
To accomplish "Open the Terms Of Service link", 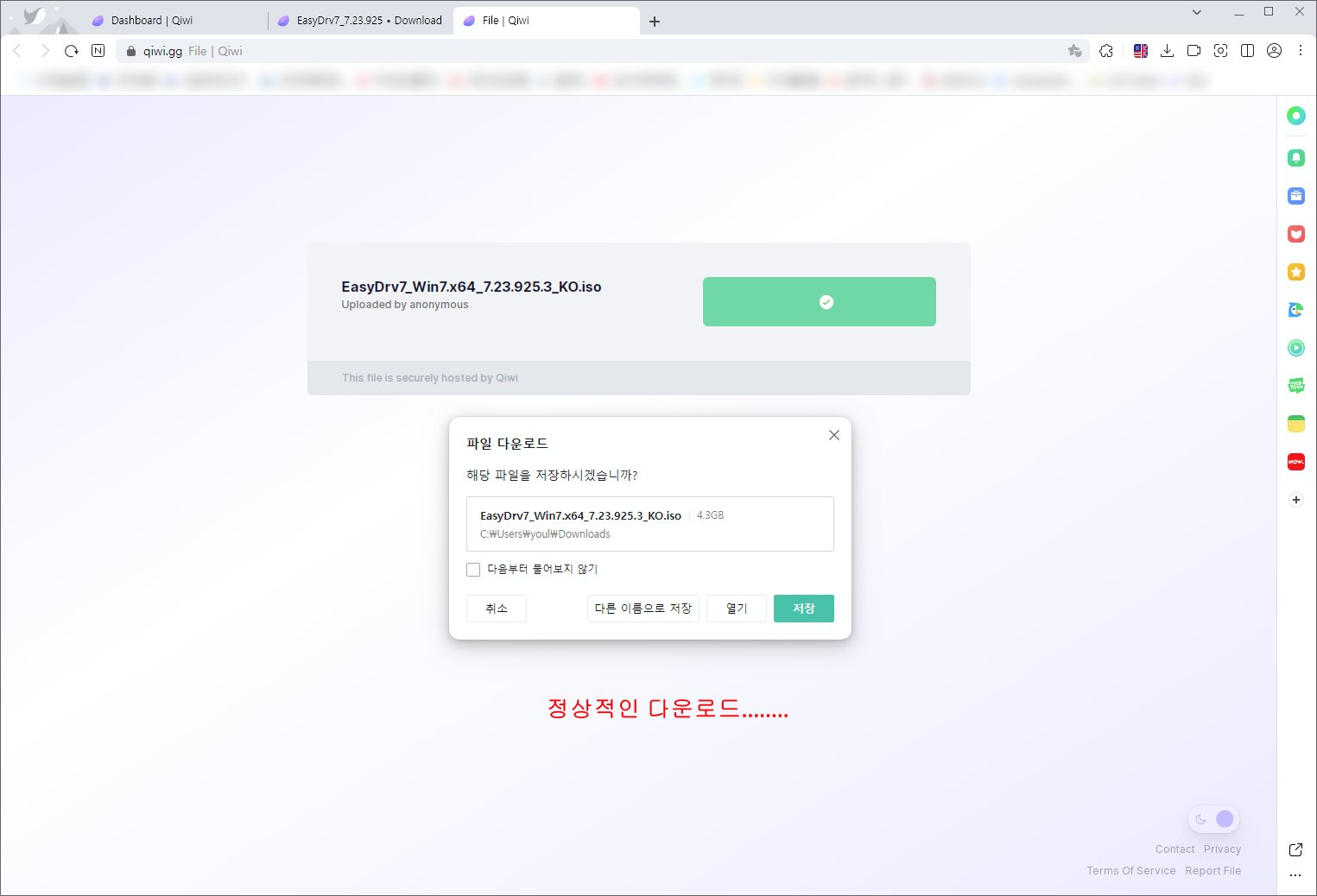I will (1131, 871).
